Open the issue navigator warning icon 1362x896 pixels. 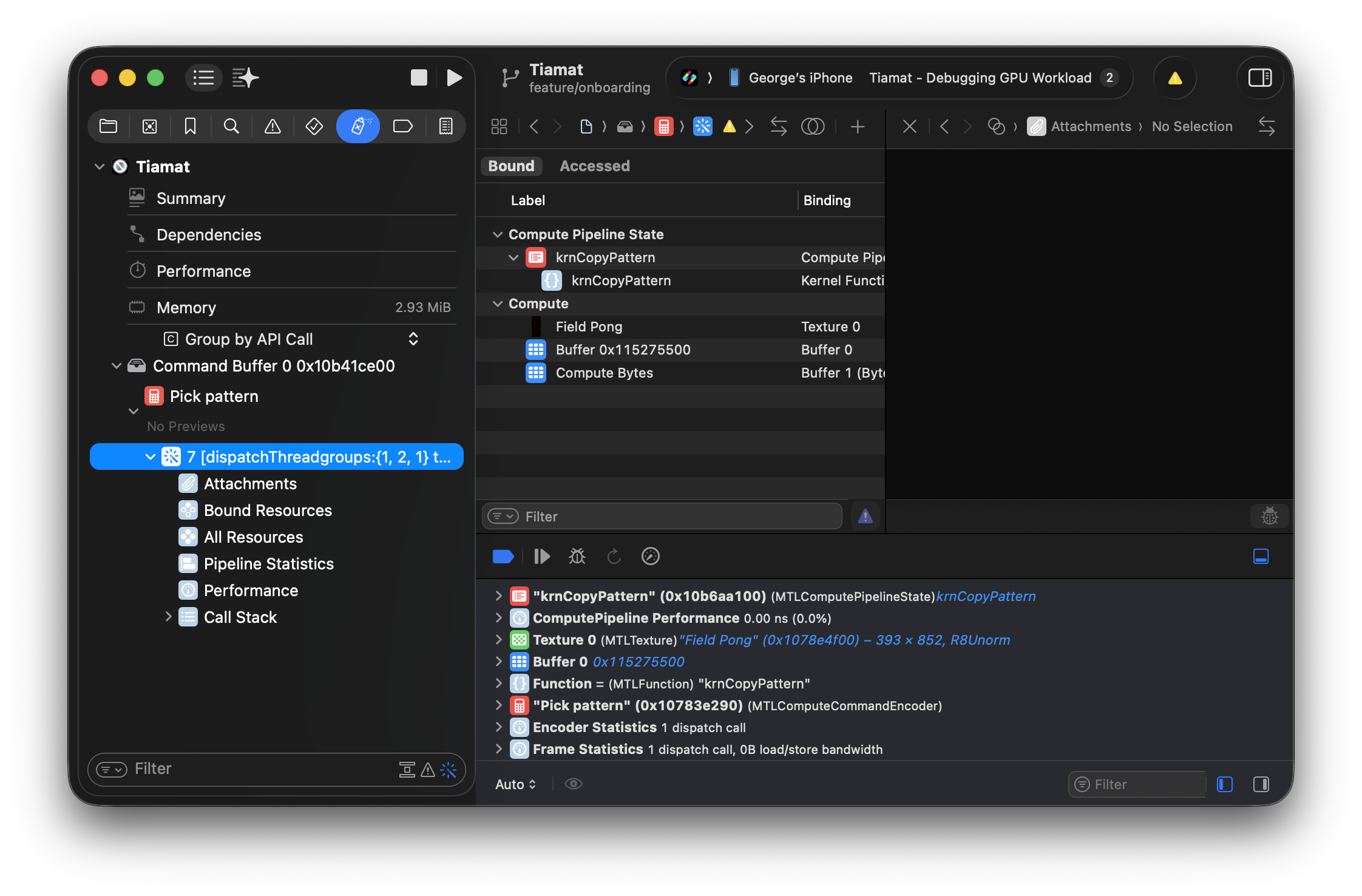[273, 126]
